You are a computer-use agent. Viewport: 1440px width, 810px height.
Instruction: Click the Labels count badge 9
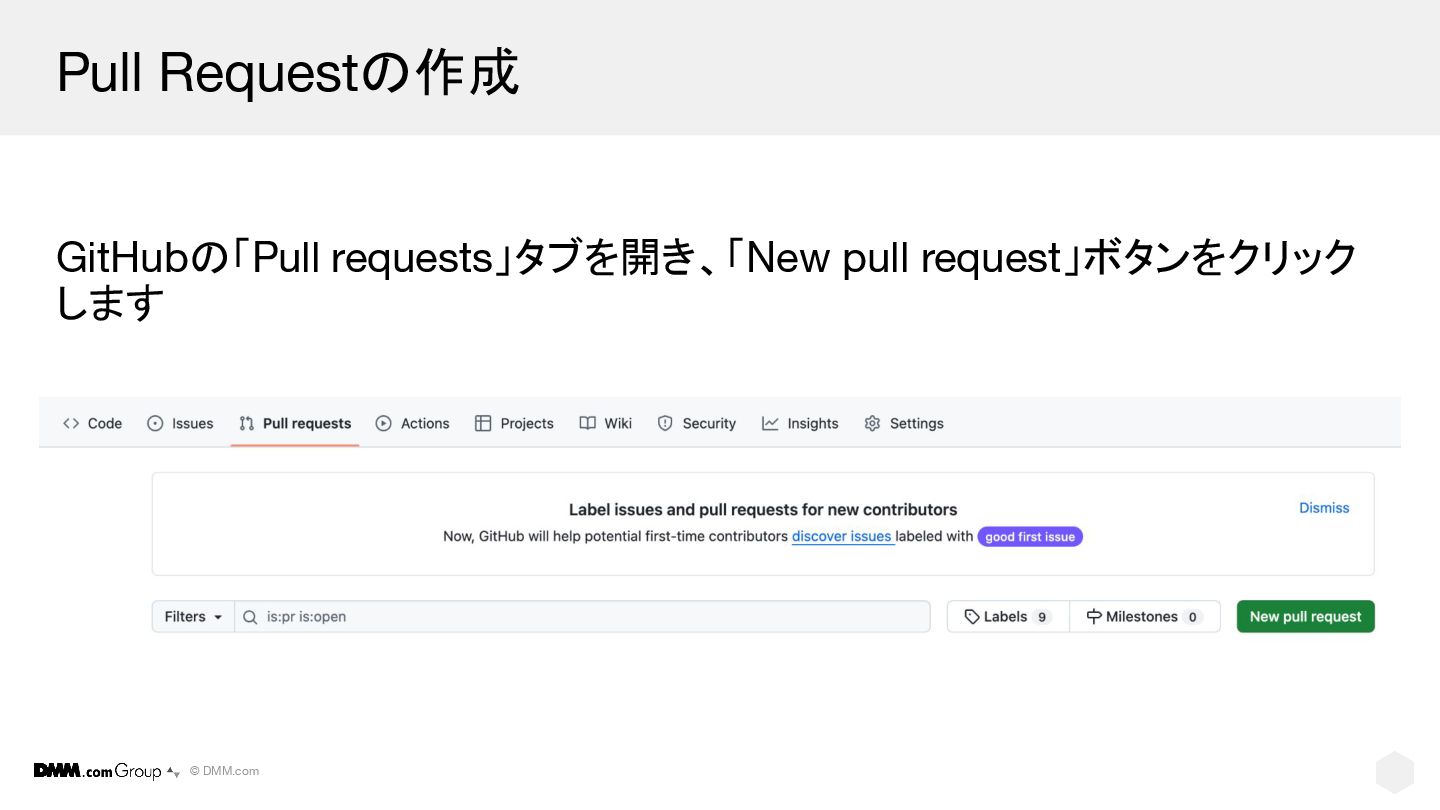point(1042,617)
